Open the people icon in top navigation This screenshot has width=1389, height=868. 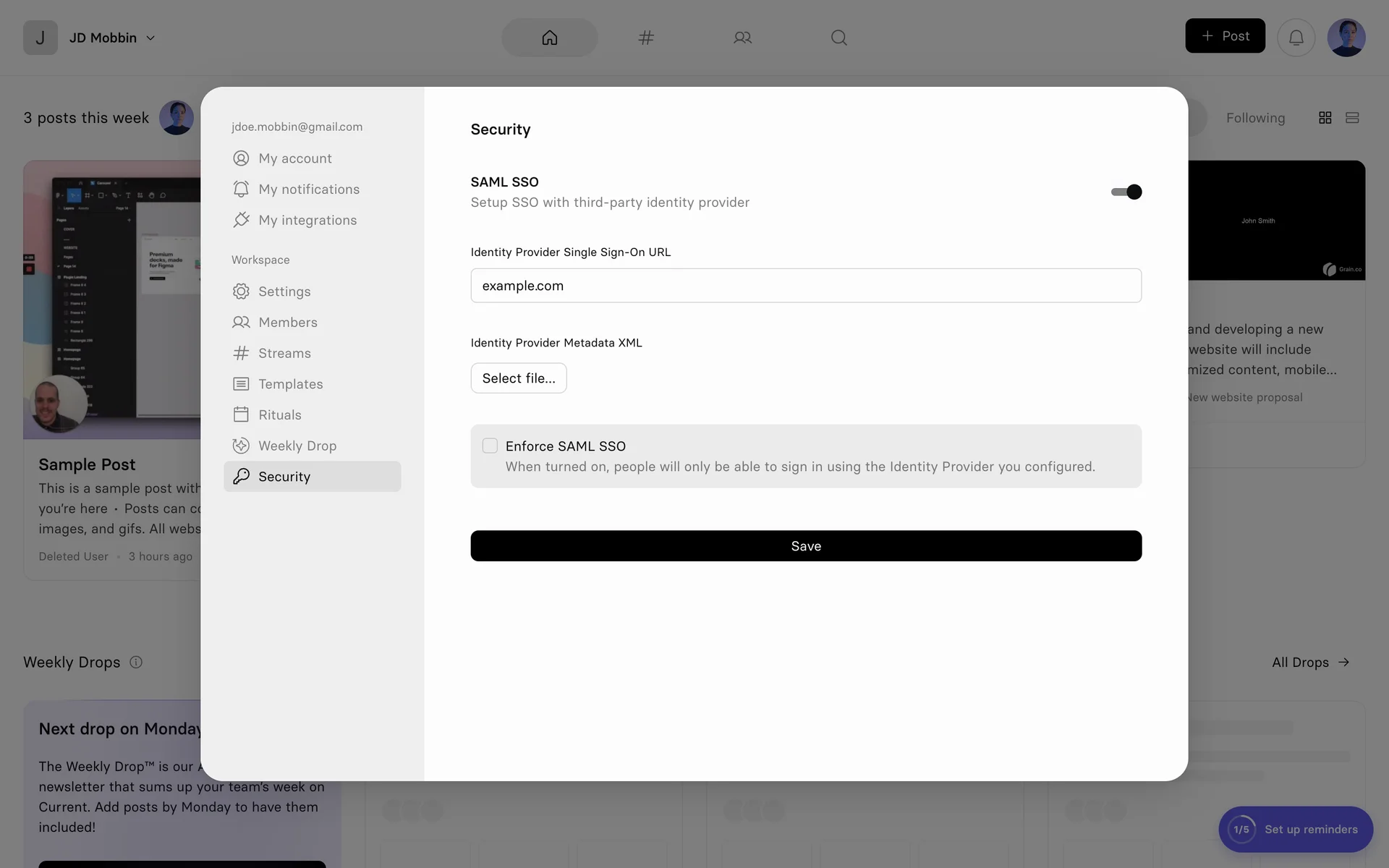pos(742,38)
